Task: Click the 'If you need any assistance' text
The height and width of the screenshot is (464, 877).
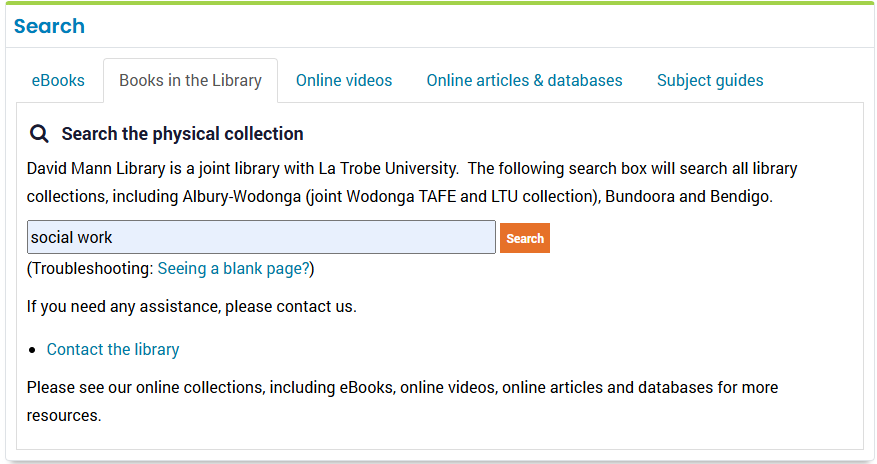Action: click(x=191, y=307)
